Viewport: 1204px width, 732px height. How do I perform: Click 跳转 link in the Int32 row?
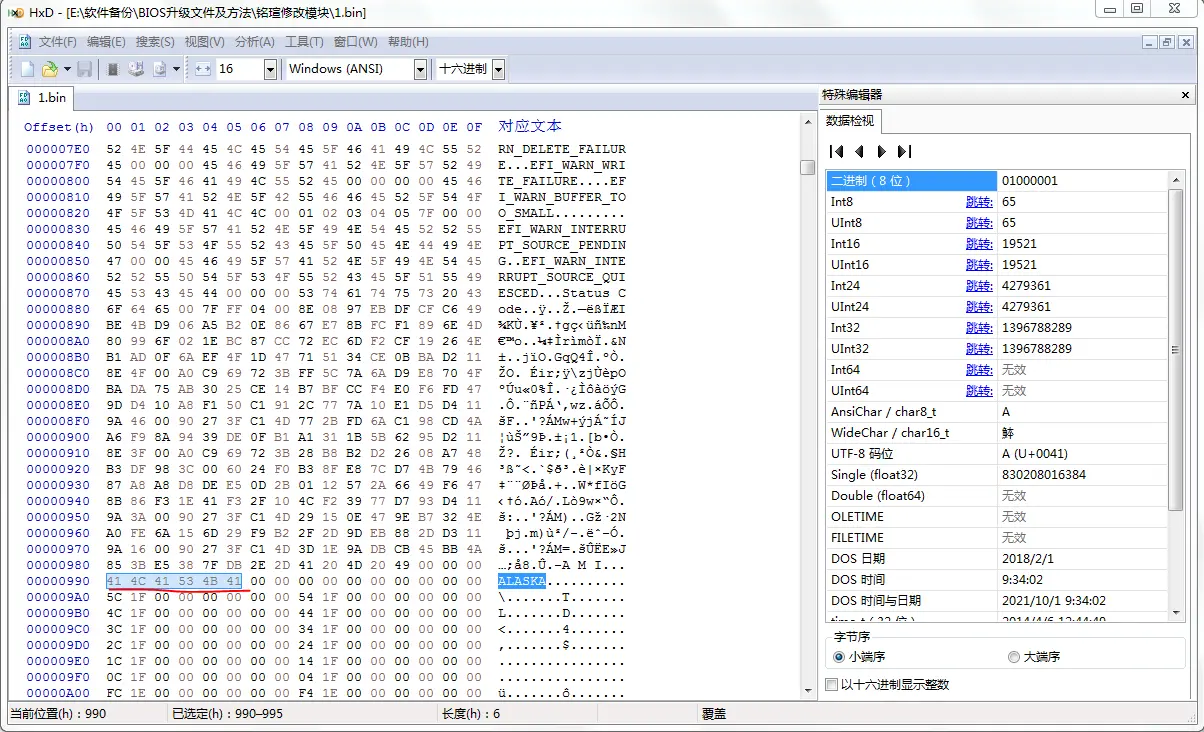pyautogui.click(x=979, y=328)
